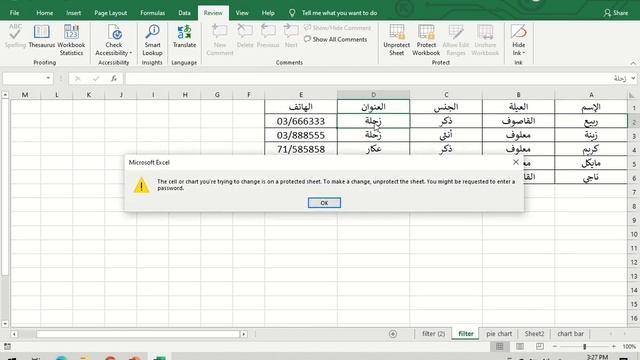The width and height of the screenshot is (640, 360).
Task: Click Allow Edit Ranges
Action: (x=456, y=40)
